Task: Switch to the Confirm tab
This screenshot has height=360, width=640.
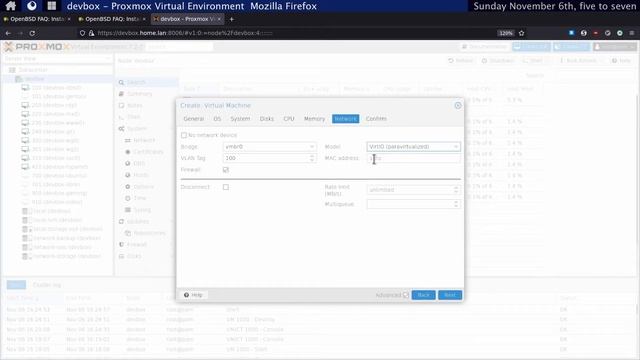Action: point(376,119)
